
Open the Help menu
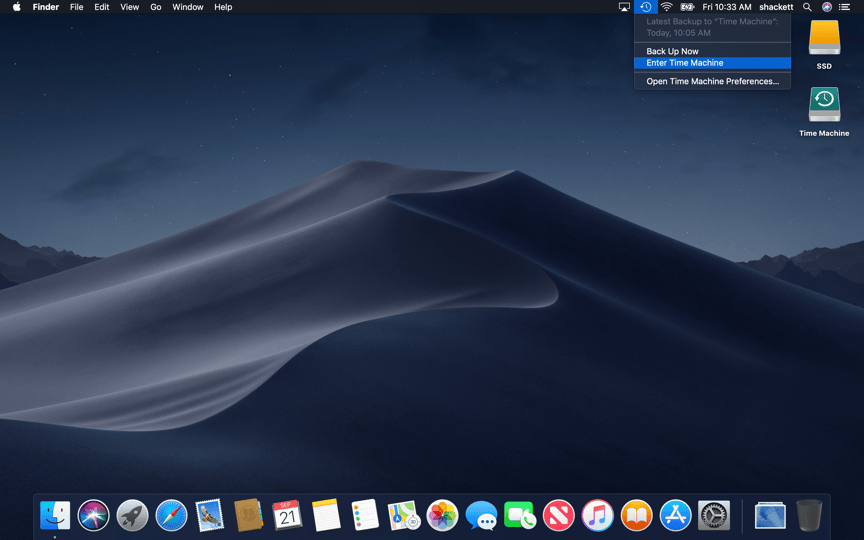click(223, 7)
